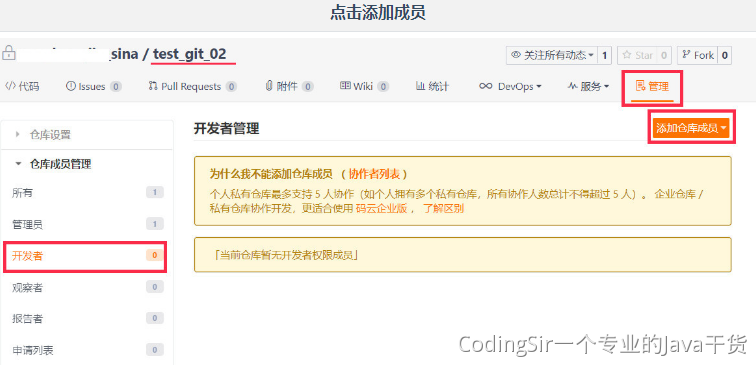756x366 pixels.
Task: Open the 码云企业版 link
Action: 381,208
